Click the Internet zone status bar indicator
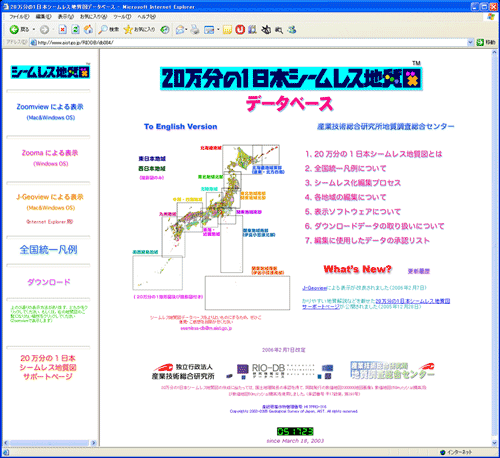 [x=456, y=452]
